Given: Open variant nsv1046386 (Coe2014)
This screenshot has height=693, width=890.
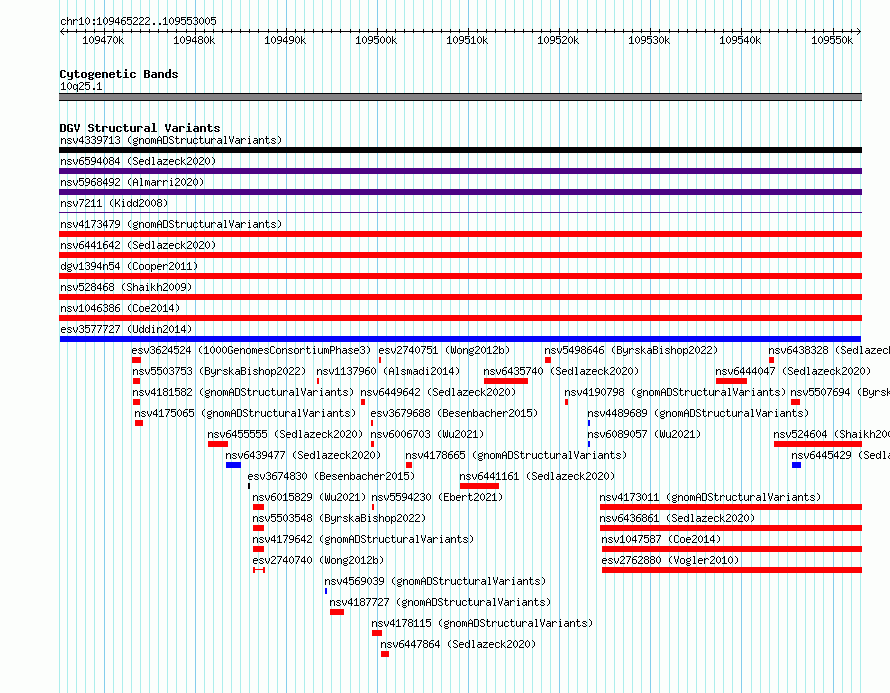Looking at the screenshot, I should pyautogui.click(x=120, y=308).
